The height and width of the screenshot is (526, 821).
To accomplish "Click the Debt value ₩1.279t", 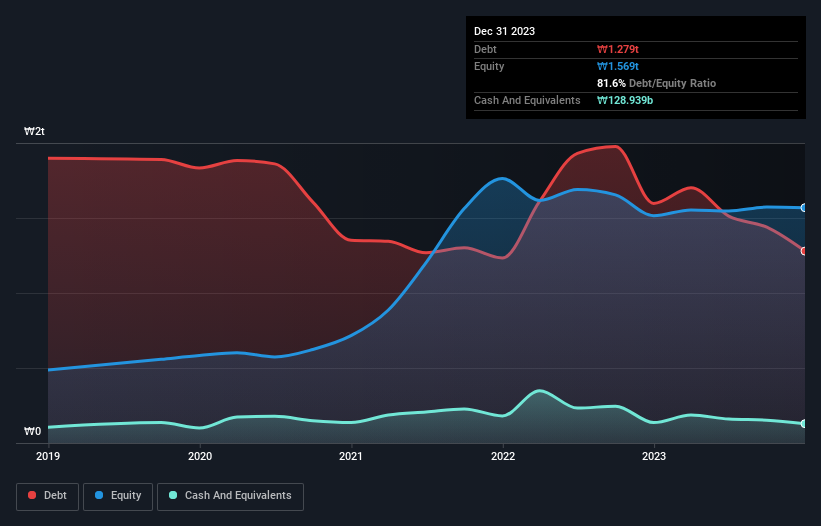I will [618, 49].
